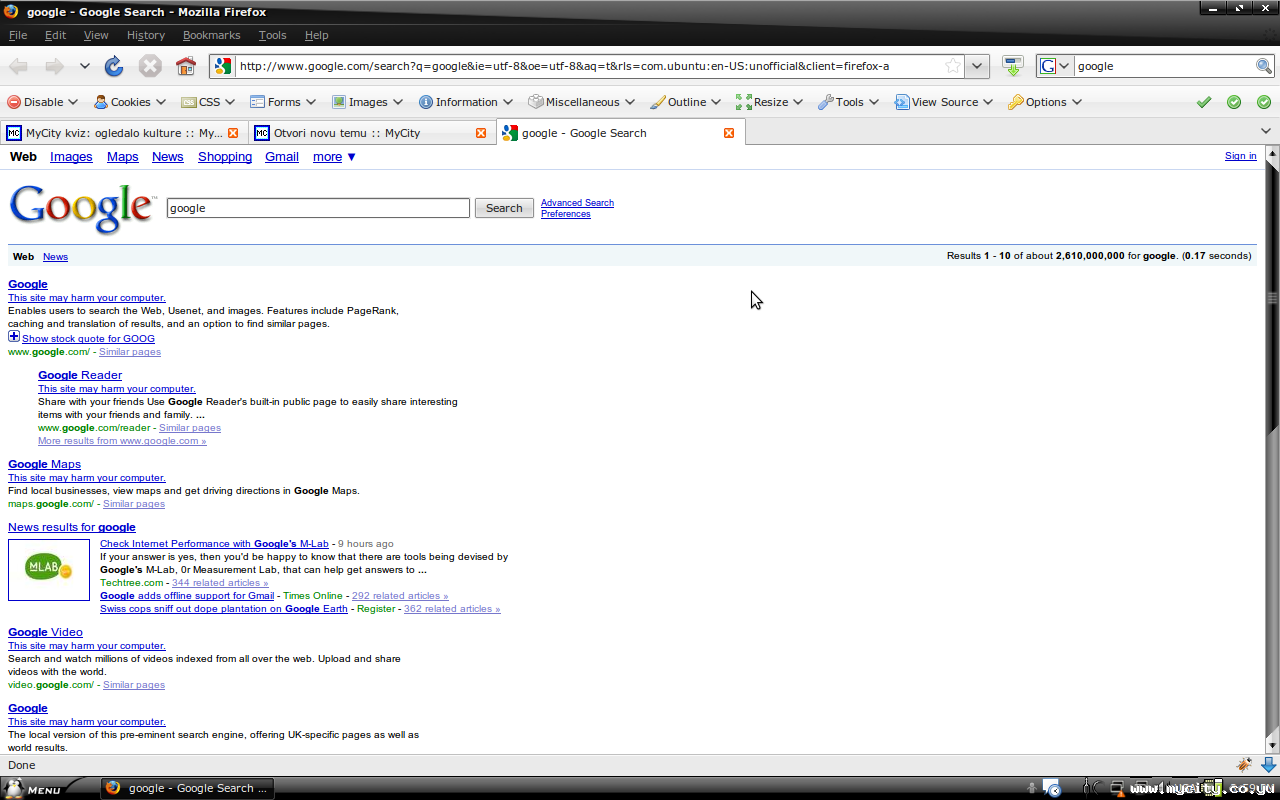Open the Options dropdown with key icon
The height and width of the screenshot is (800, 1280).
(1045, 102)
